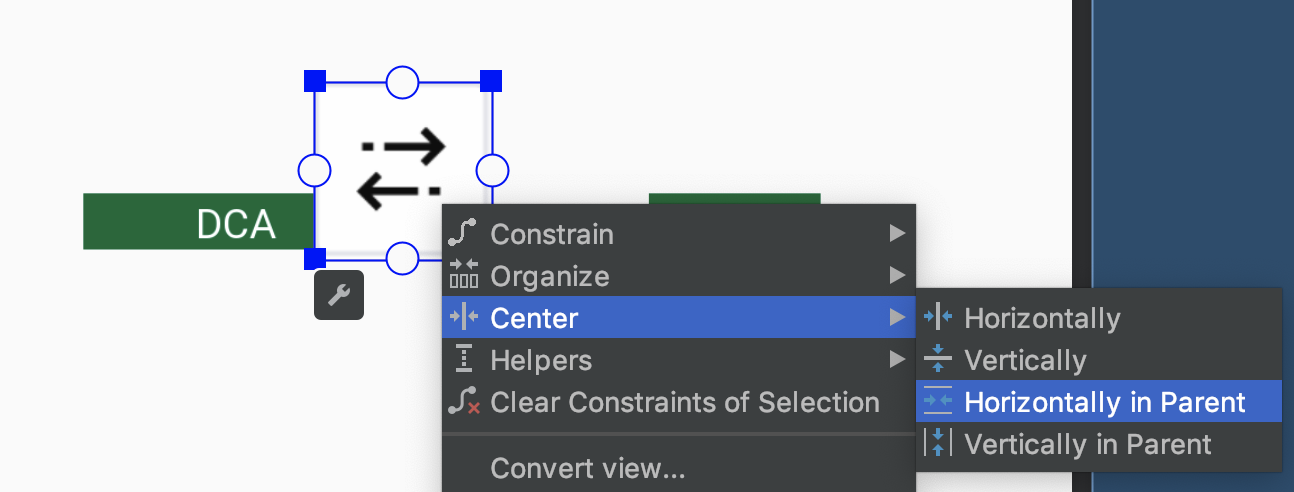This screenshot has height=492, width=1294.
Task: Click the top constraint anchor circle
Action: [402, 82]
